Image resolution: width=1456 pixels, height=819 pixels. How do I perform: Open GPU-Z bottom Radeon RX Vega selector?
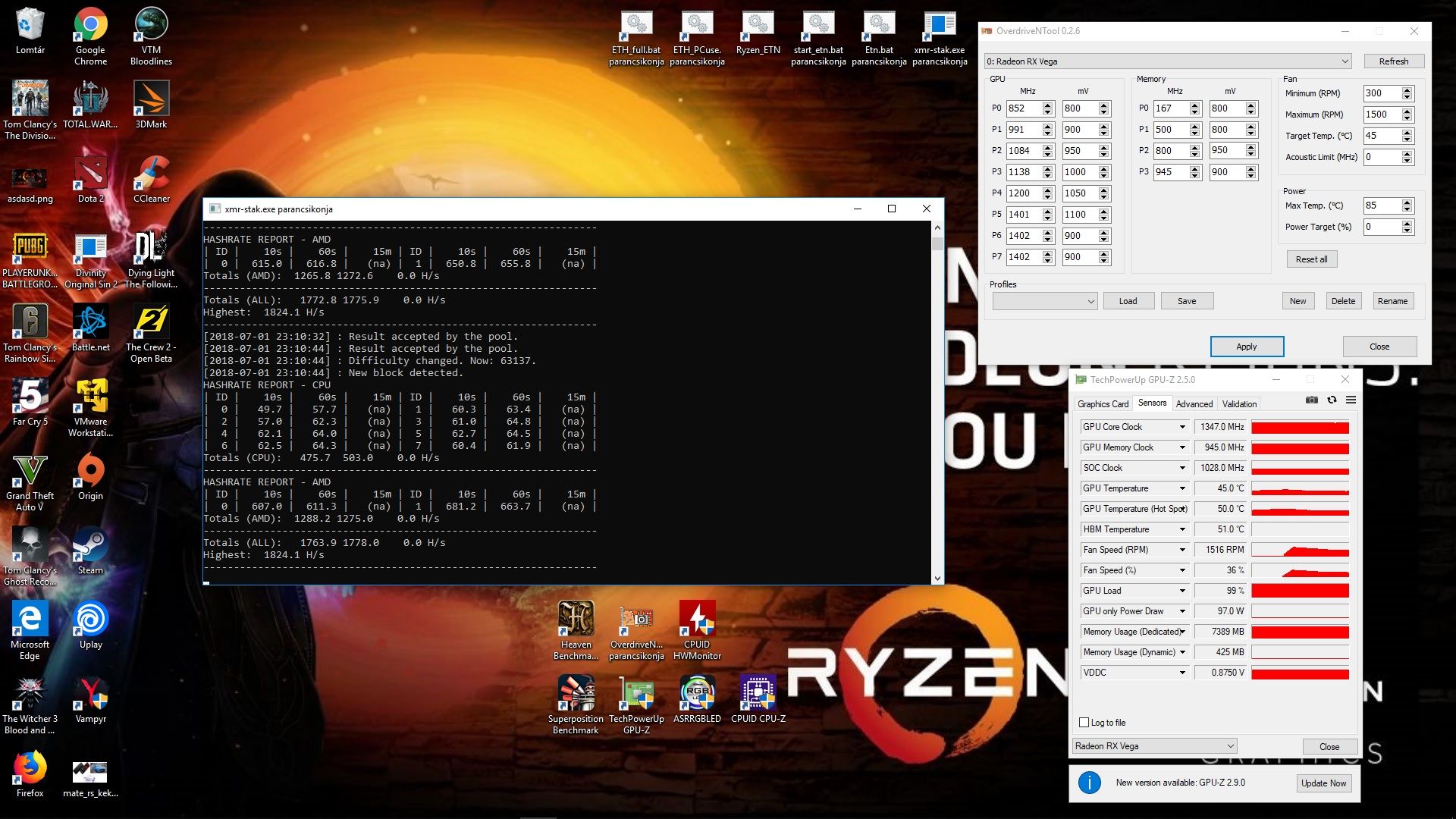[1155, 746]
